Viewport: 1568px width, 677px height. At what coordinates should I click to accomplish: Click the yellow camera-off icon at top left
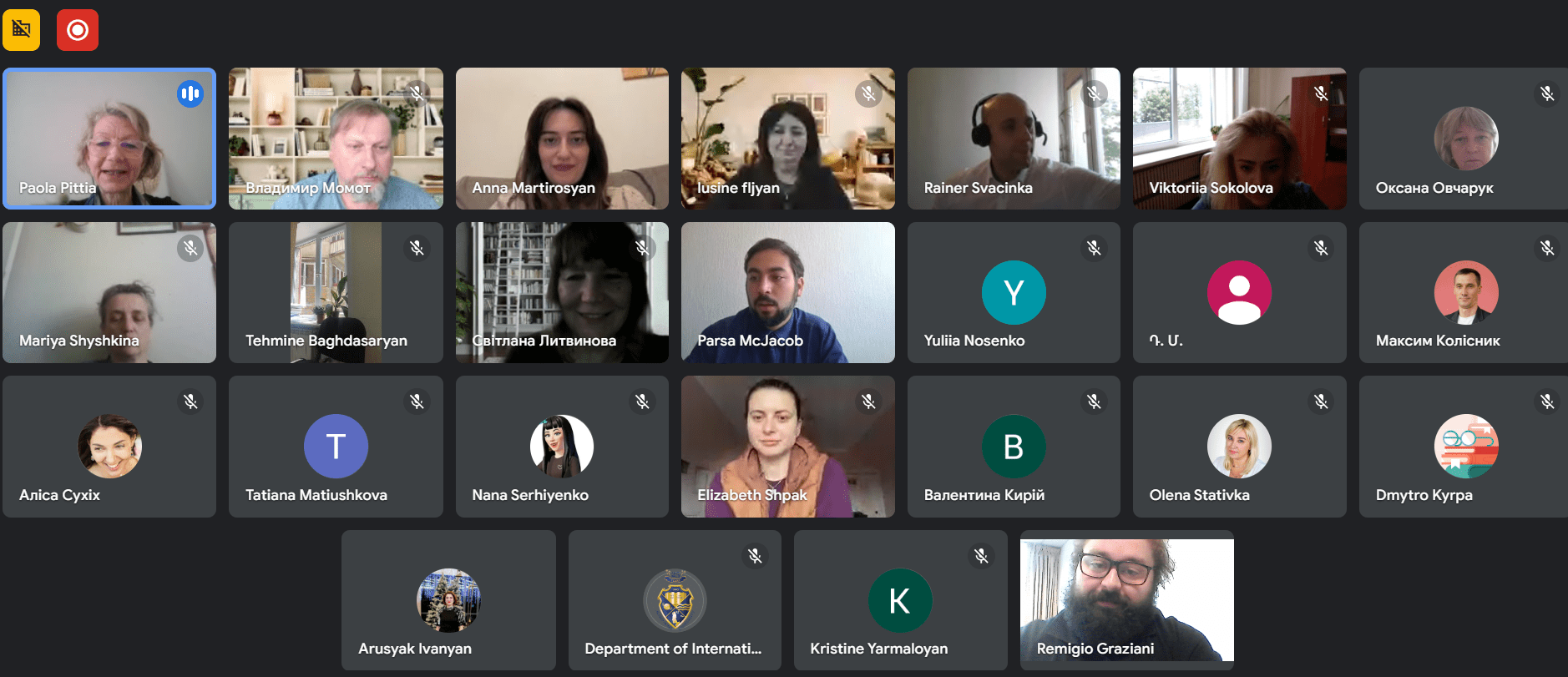click(22, 30)
